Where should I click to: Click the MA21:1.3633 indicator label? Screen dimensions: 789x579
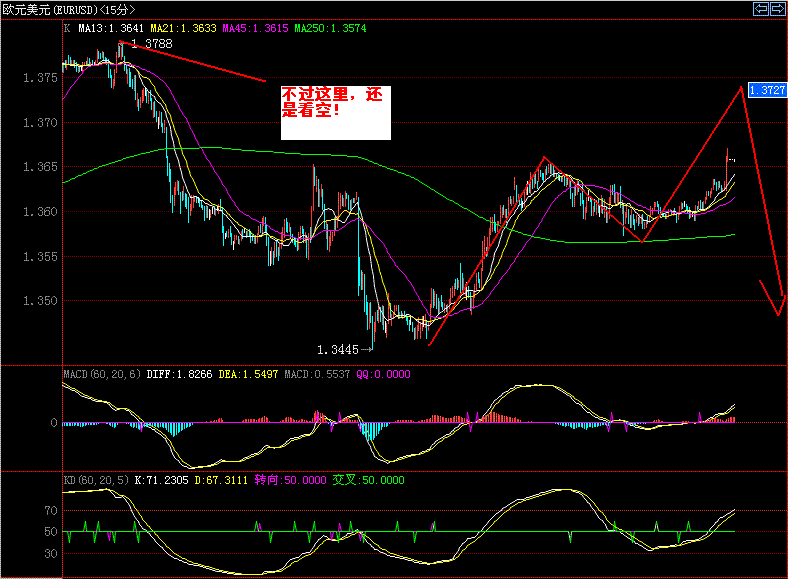pos(183,28)
